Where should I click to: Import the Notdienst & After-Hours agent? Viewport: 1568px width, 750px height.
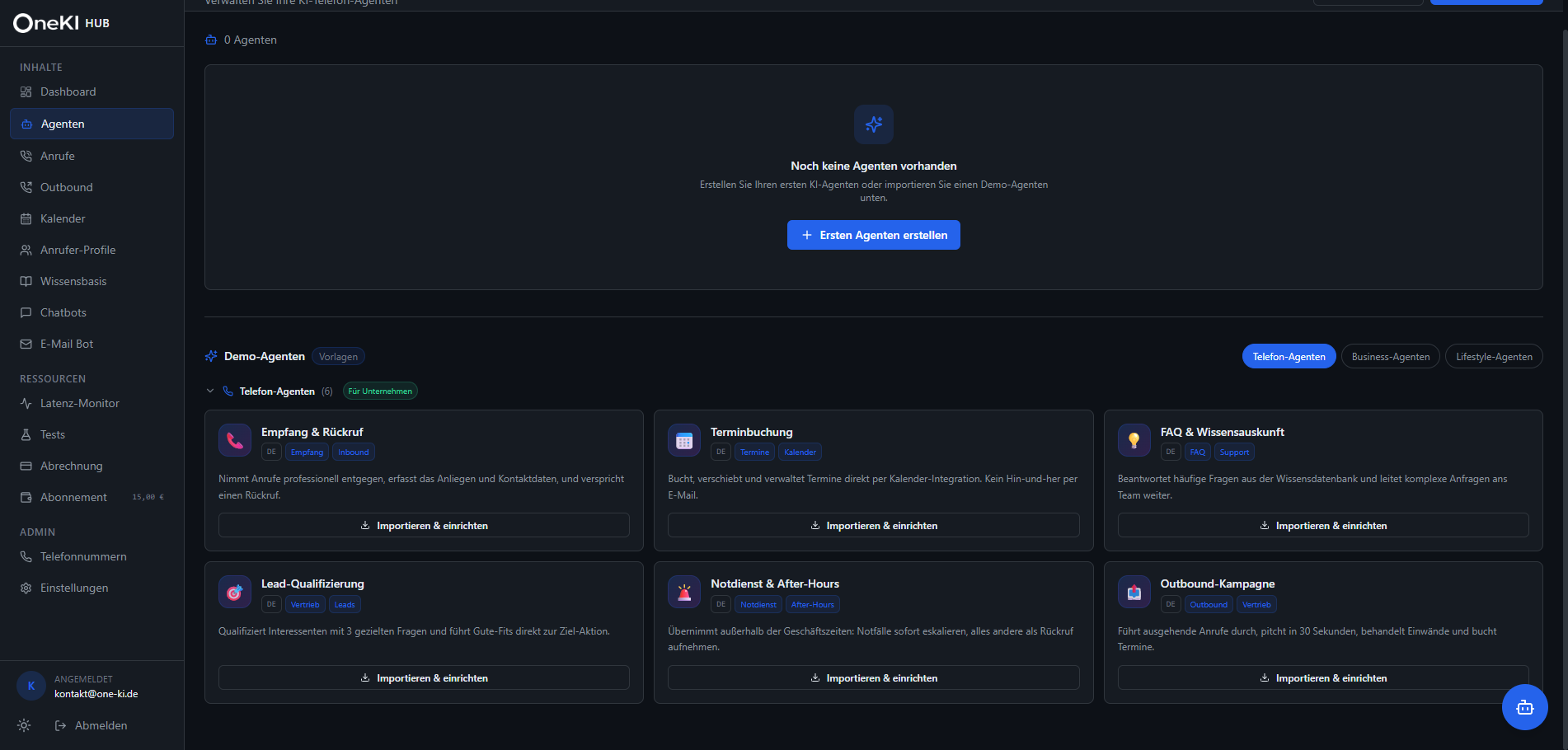(873, 677)
